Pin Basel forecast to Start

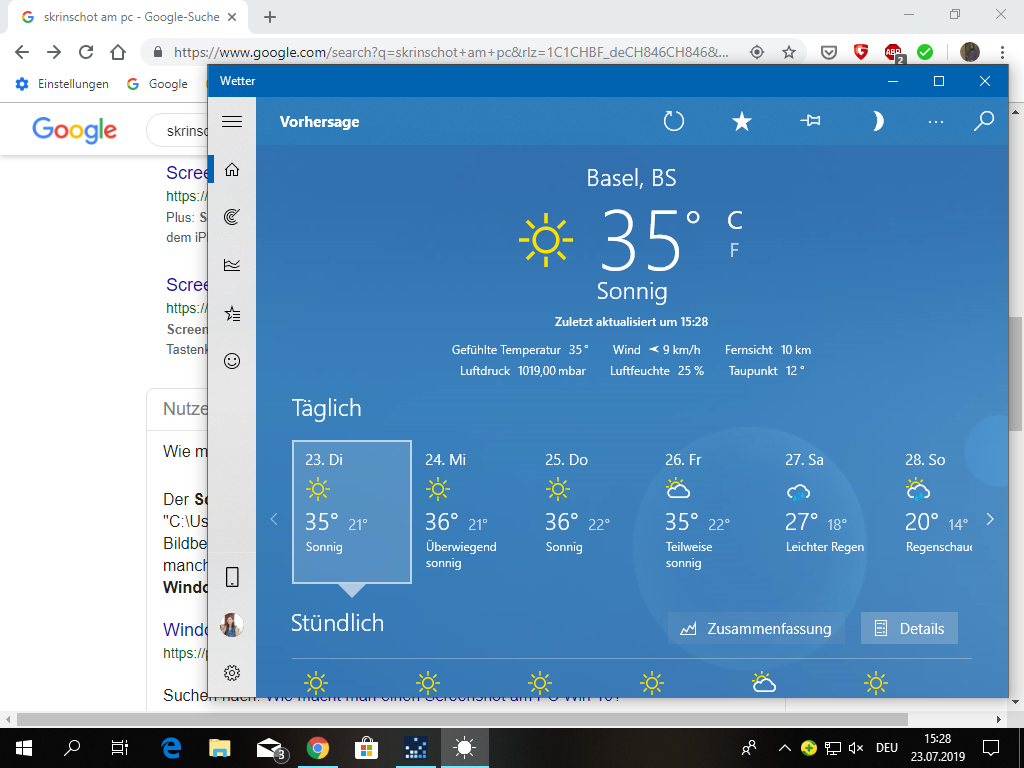coord(810,122)
